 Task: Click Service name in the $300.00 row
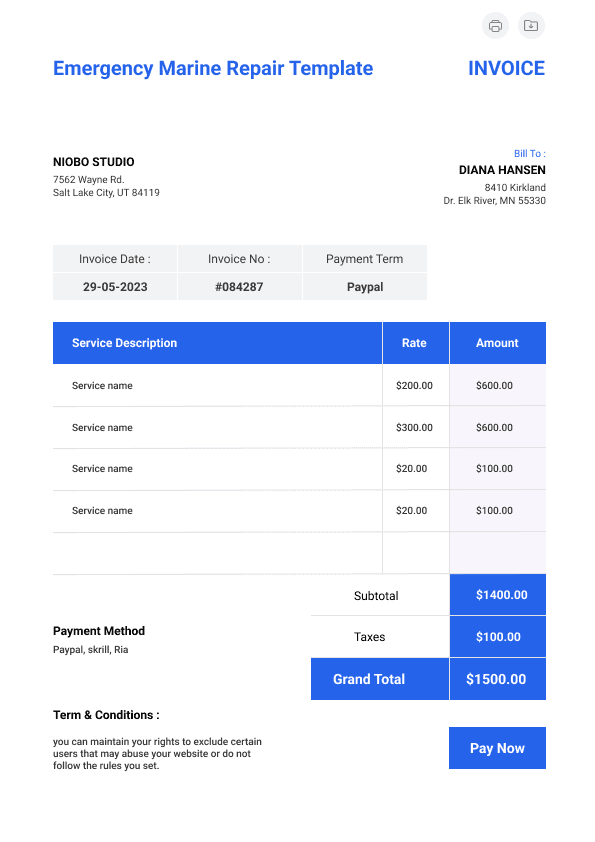click(102, 427)
